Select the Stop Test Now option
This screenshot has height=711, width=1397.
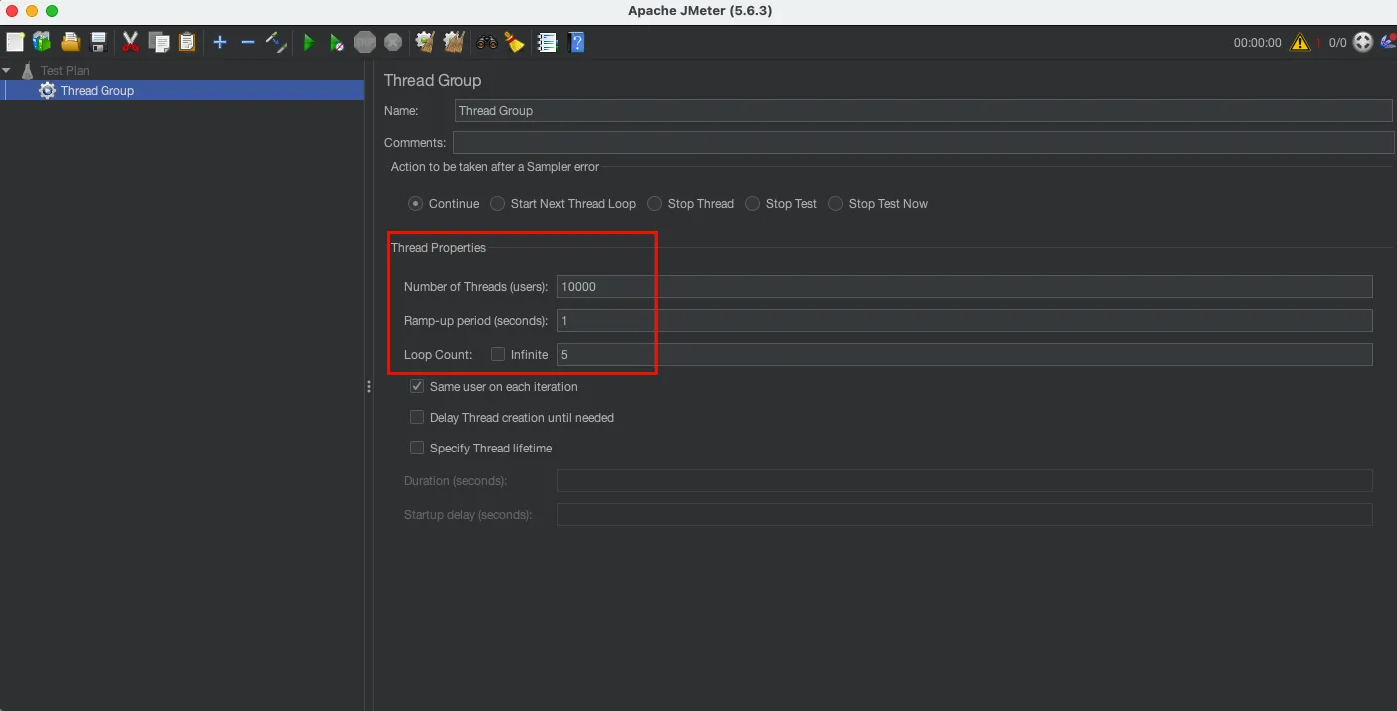[835, 203]
